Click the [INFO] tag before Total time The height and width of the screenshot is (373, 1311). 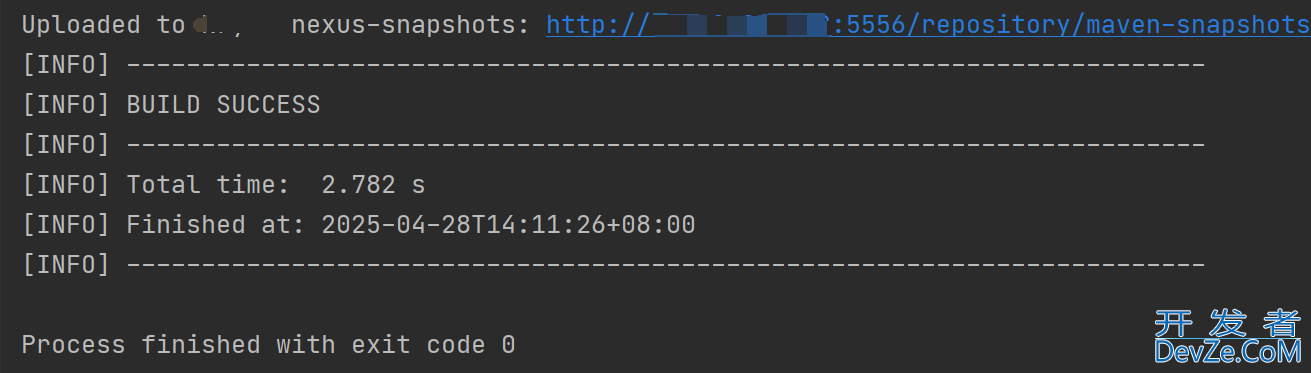pos(66,185)
